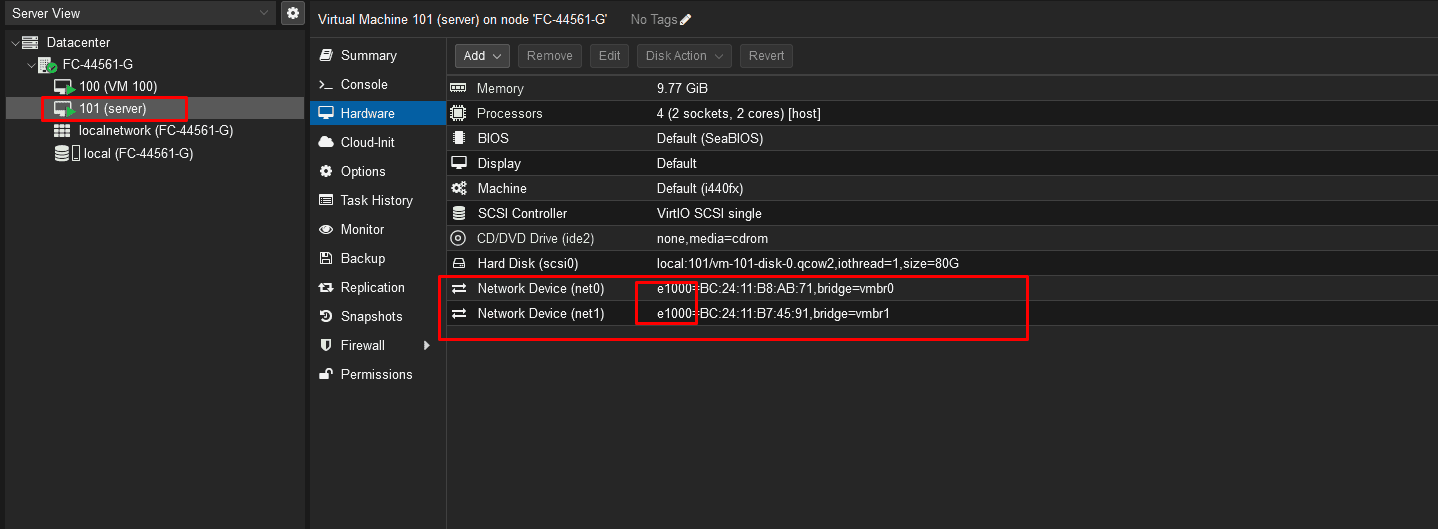Image resolution: width=1438 pixels, height=529 pixels.
Task: Open the Cloud-Init tab
Action: click(x=378, y=142)
